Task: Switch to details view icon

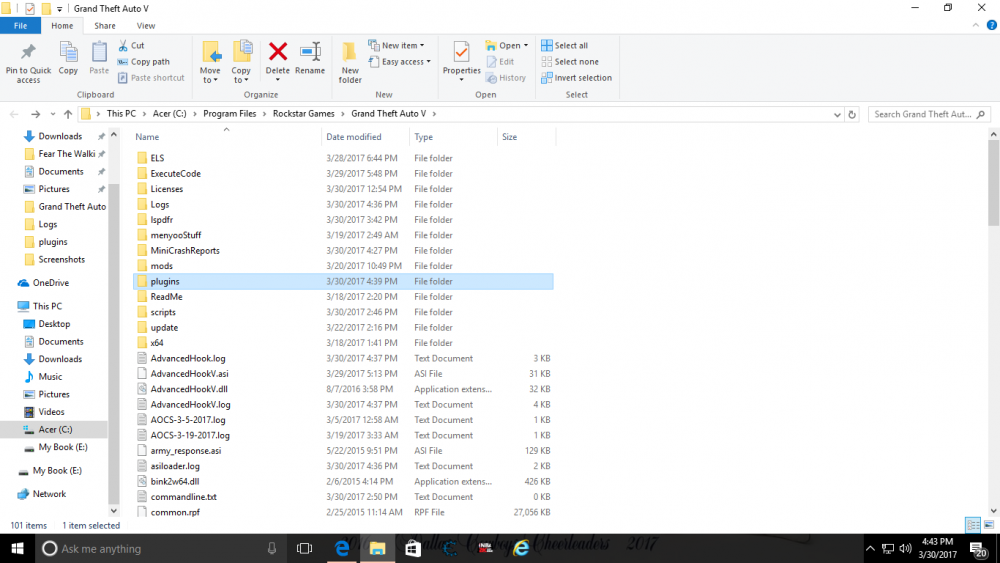Action: tap(973, 525)
